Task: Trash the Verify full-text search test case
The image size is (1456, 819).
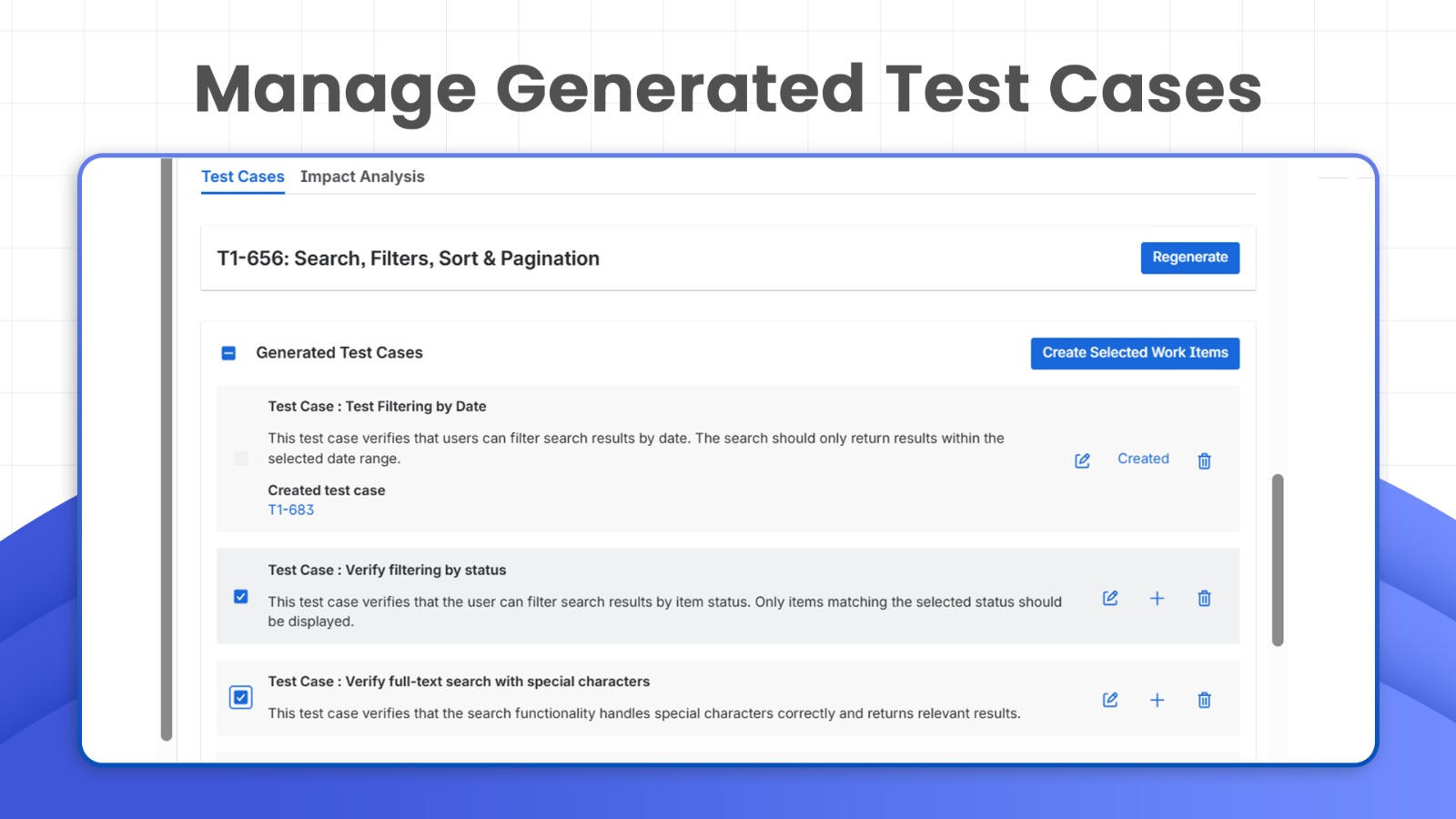Action: tap(1204, 700)
